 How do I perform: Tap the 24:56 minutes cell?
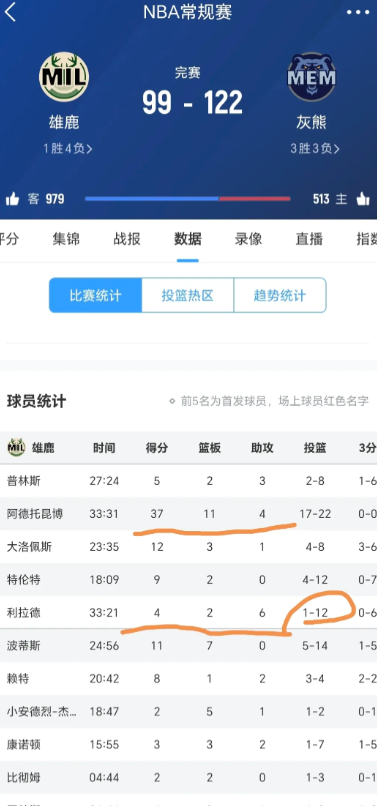pyautogui.click(x=104, y=646)
